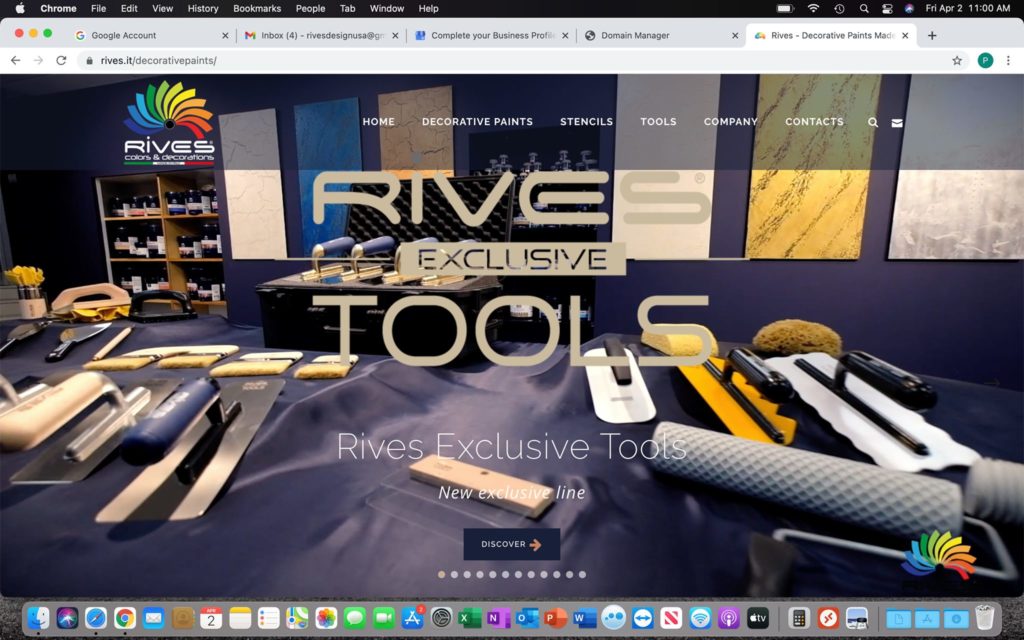Open Spotlight search in the menu bar
This screenshot has height=640, width=1024.
(864, 8)
